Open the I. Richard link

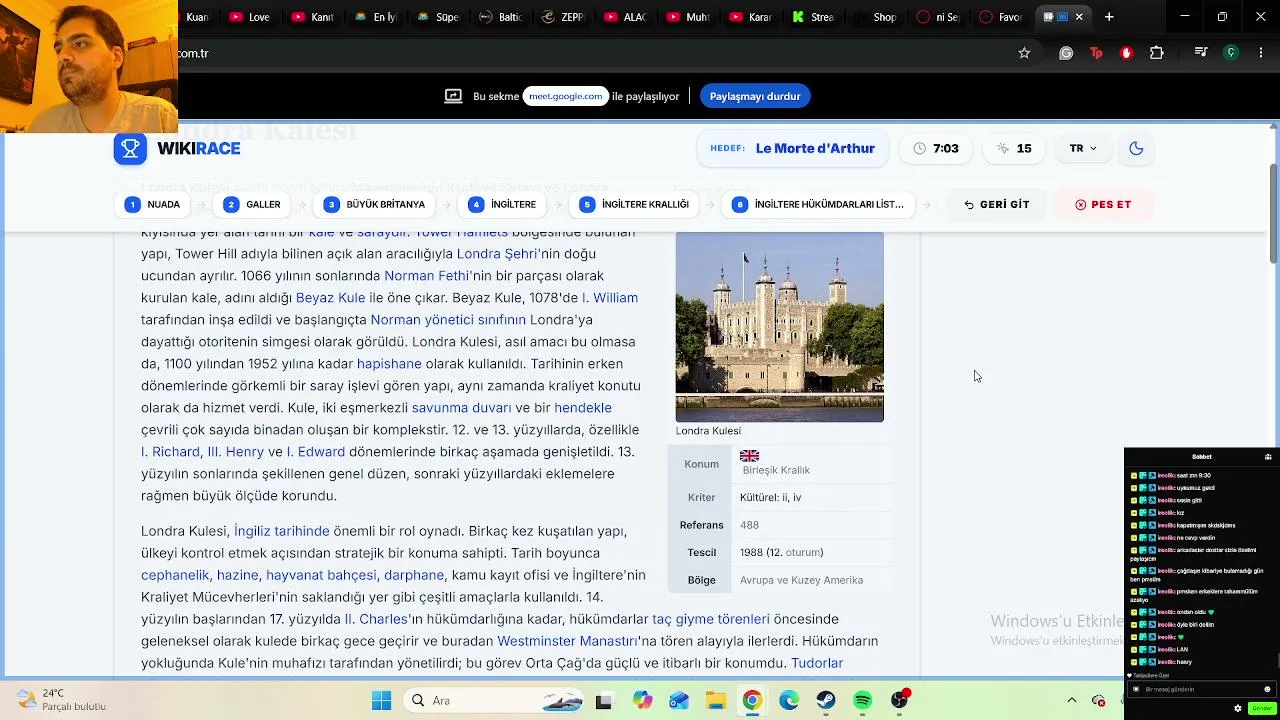point(170,452)
